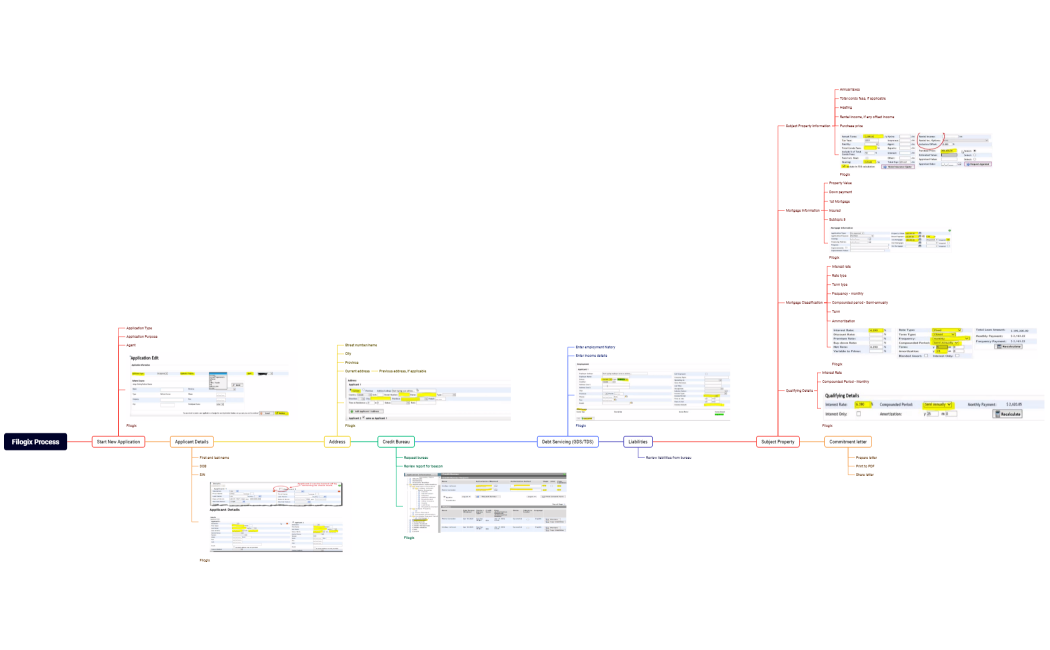The width and height of the screenshot is (1050, 650).
Task: Select the Applicant Details node
Action: 191,441
